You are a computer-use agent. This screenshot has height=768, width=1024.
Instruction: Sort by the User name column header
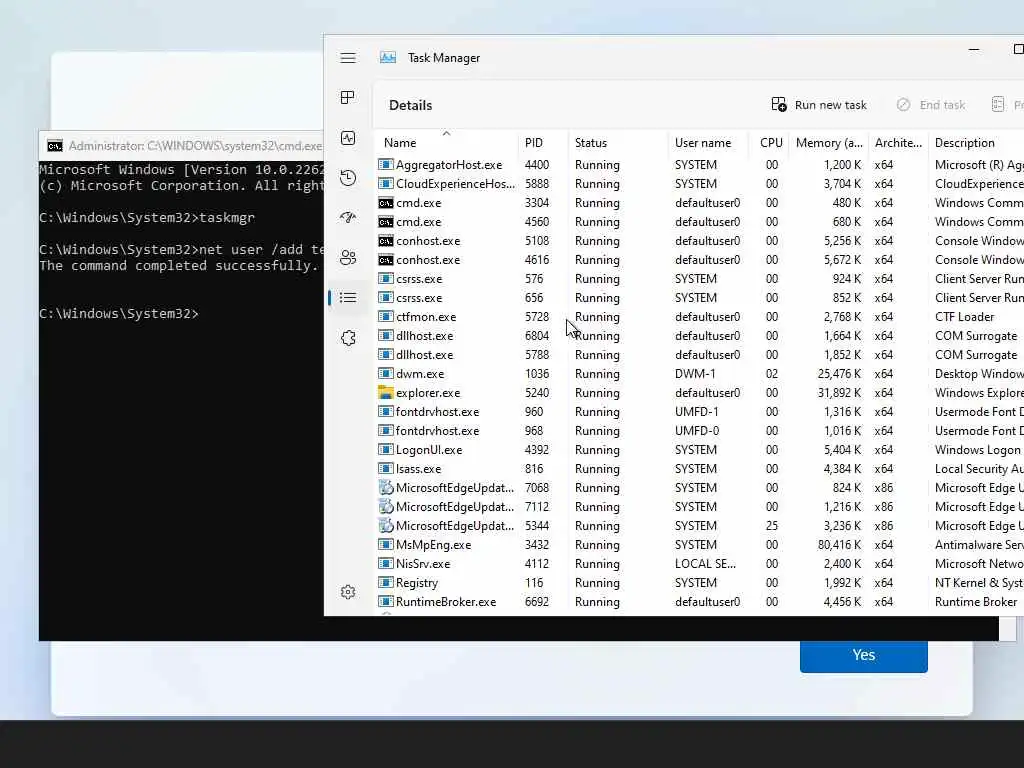tap(709, 142)
